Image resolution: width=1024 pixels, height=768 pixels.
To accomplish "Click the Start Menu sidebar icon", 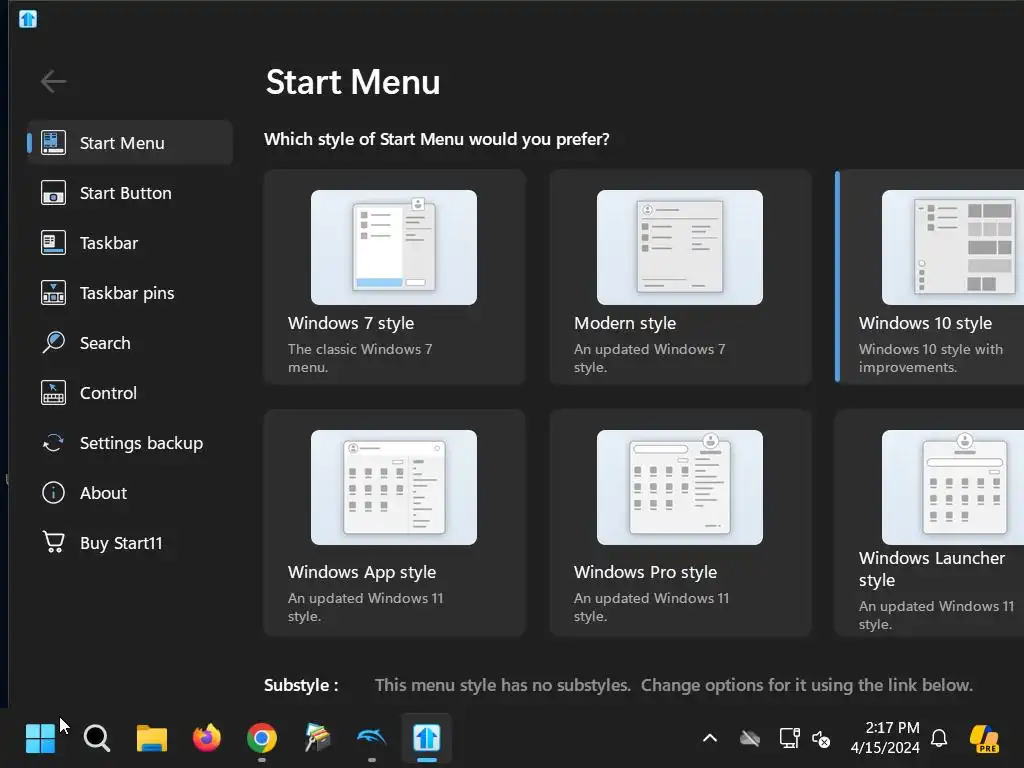I will 53,142.
